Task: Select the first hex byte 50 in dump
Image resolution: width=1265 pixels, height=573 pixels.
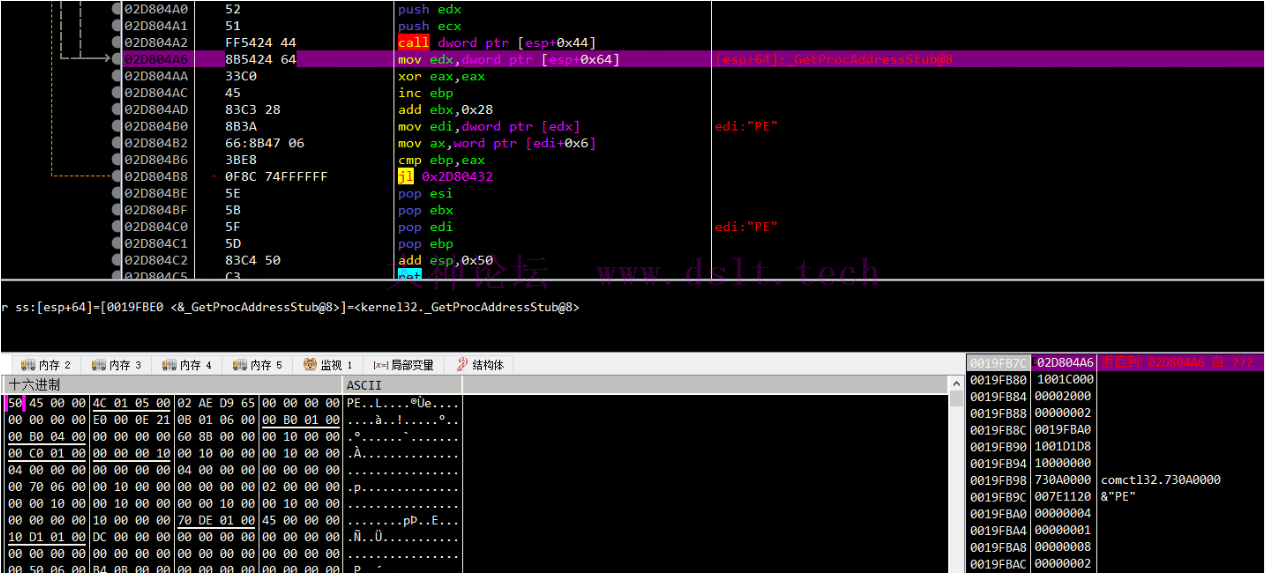Action: 14,403
